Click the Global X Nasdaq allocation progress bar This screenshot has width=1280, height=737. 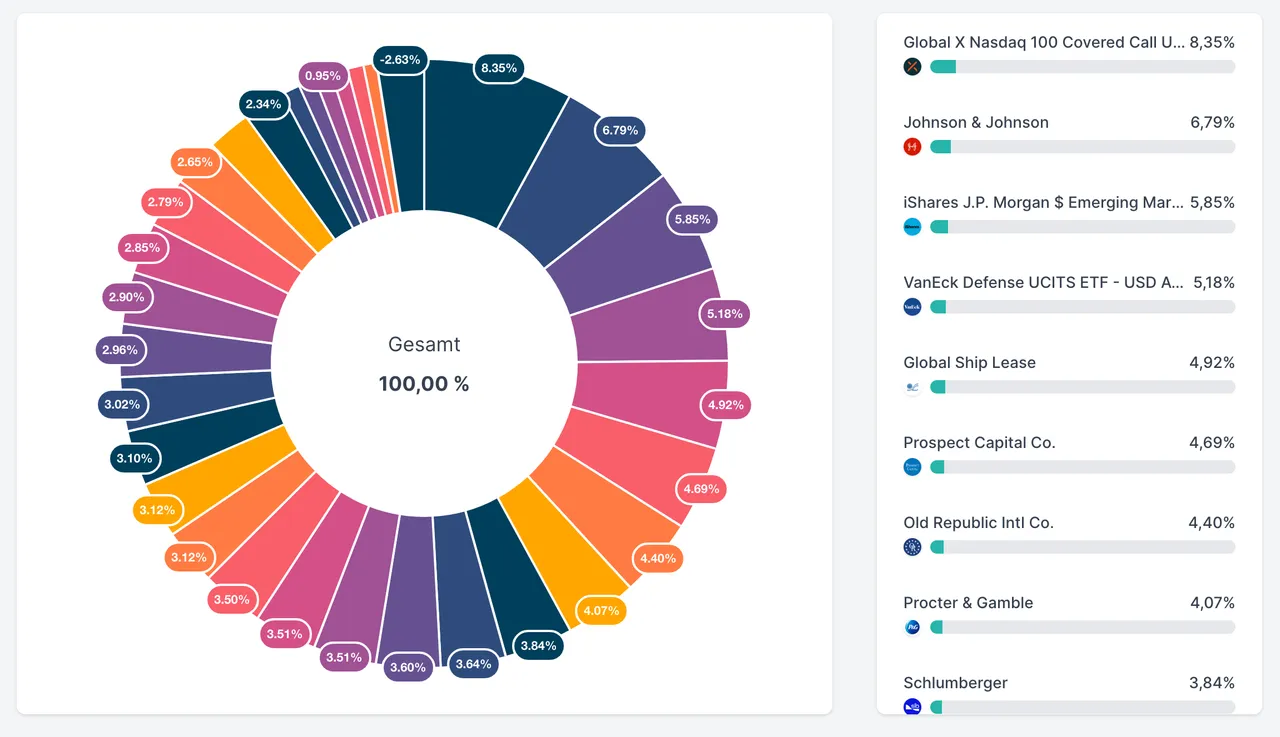tap(1082, 67)
